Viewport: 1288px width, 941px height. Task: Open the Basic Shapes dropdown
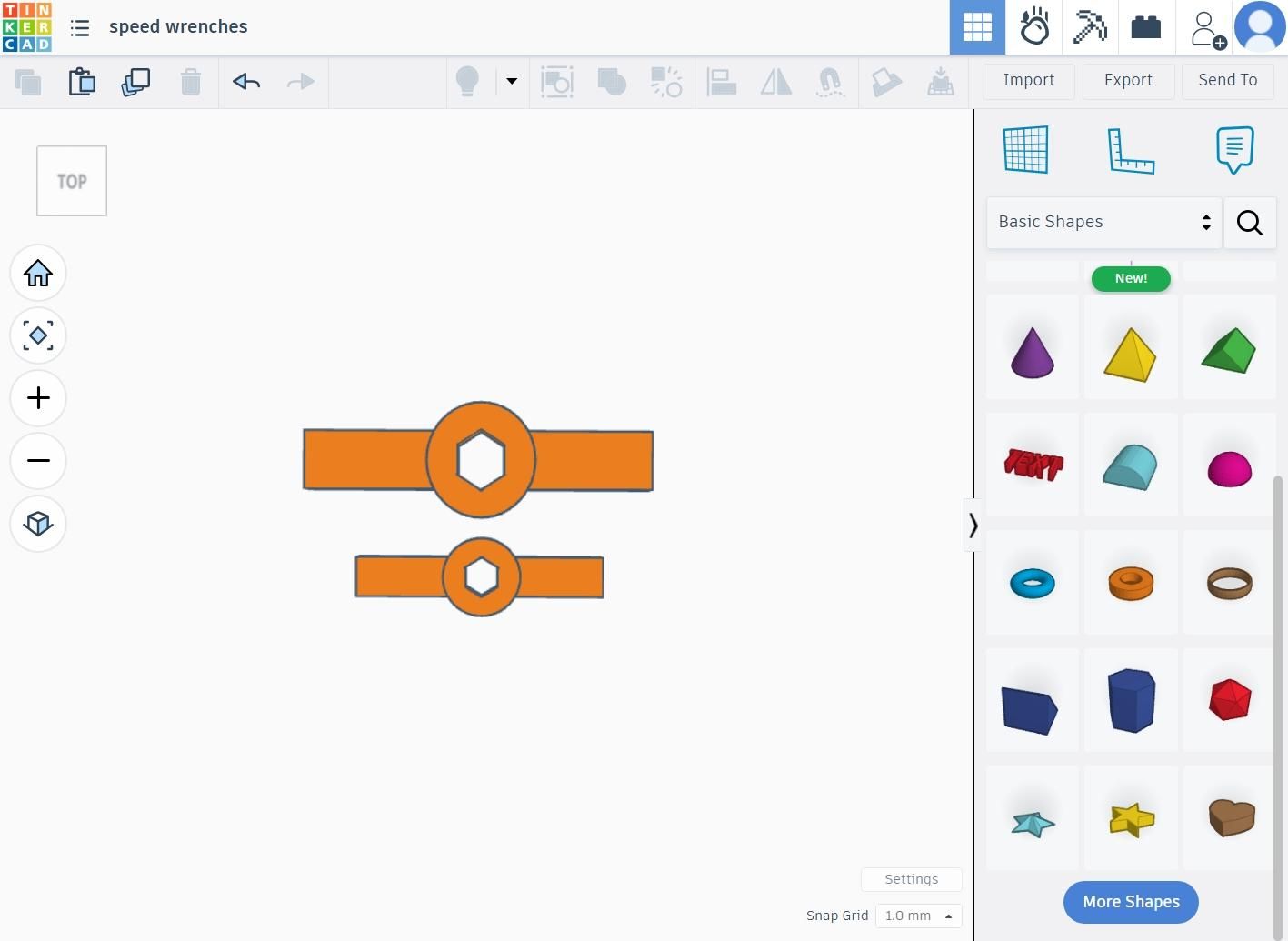(1103, 222)
